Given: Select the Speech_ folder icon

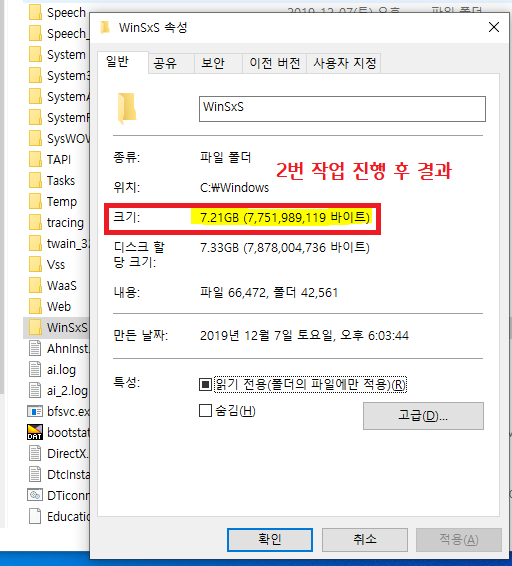Looking at the screenshot, I should coord(35,34).
